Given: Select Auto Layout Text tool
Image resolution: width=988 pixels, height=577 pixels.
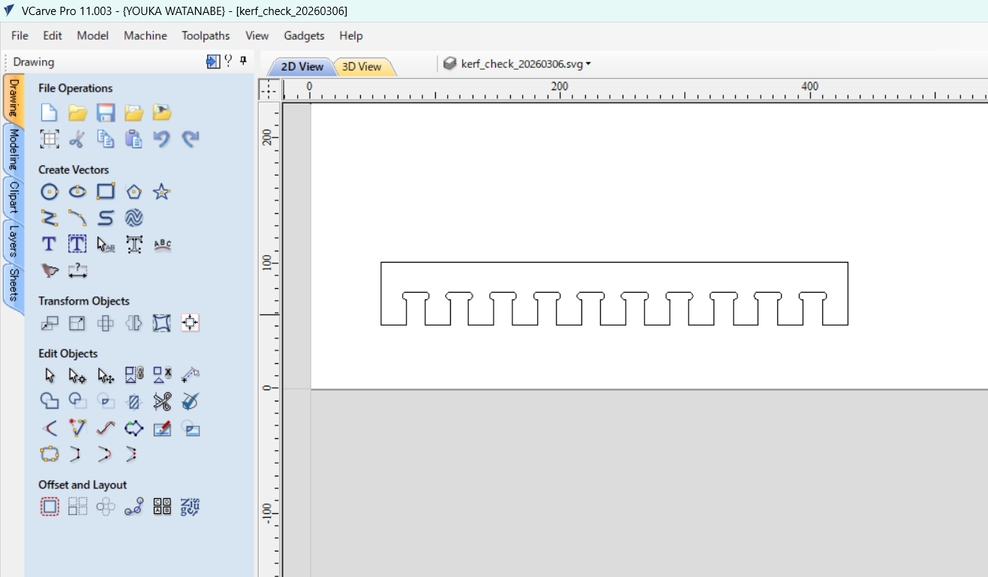Looking at the screenshot, I should coord(78,244).
